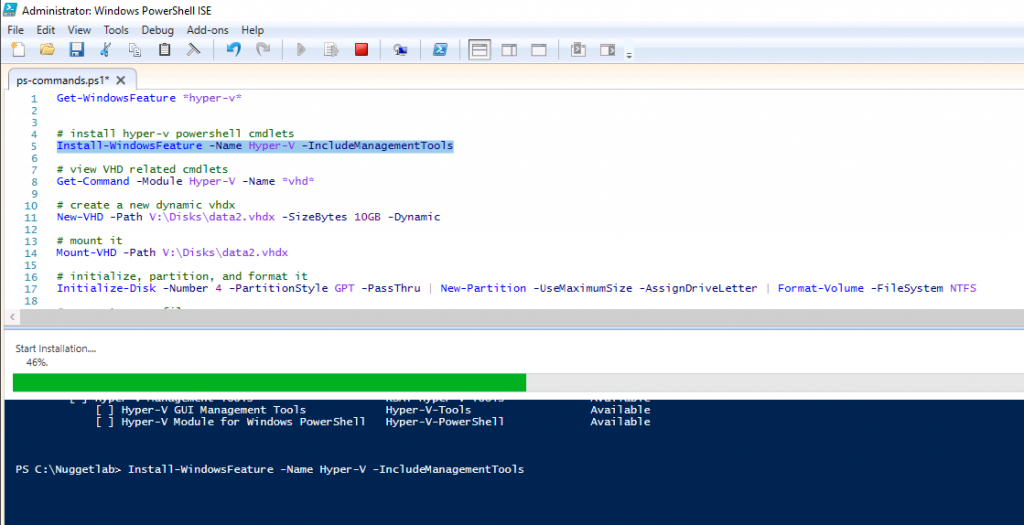Click Mount-VHD on line 14

click(x=86, y=252)
